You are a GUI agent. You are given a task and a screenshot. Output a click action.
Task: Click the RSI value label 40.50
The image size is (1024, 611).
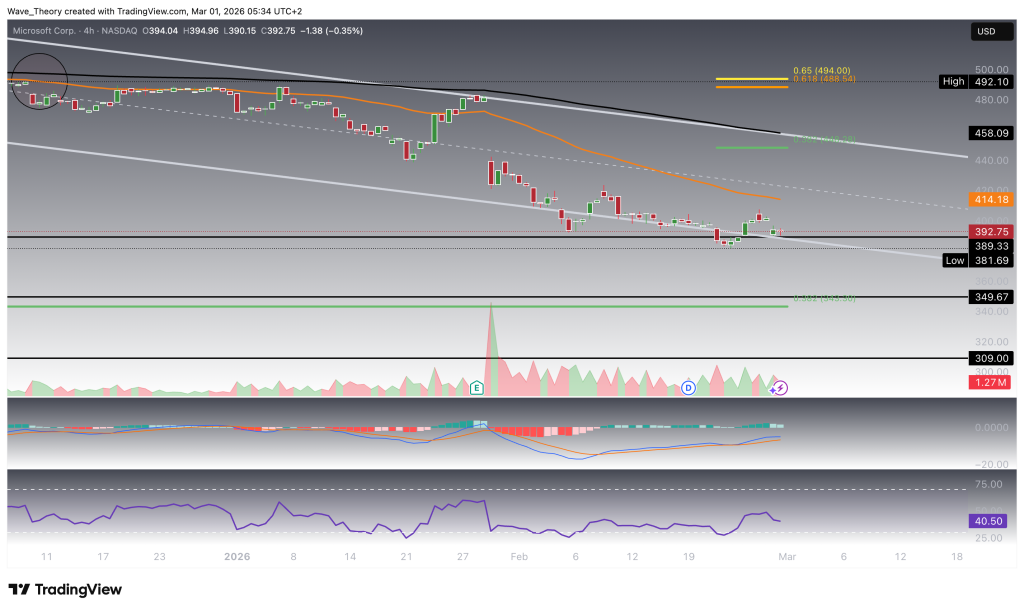986,520
